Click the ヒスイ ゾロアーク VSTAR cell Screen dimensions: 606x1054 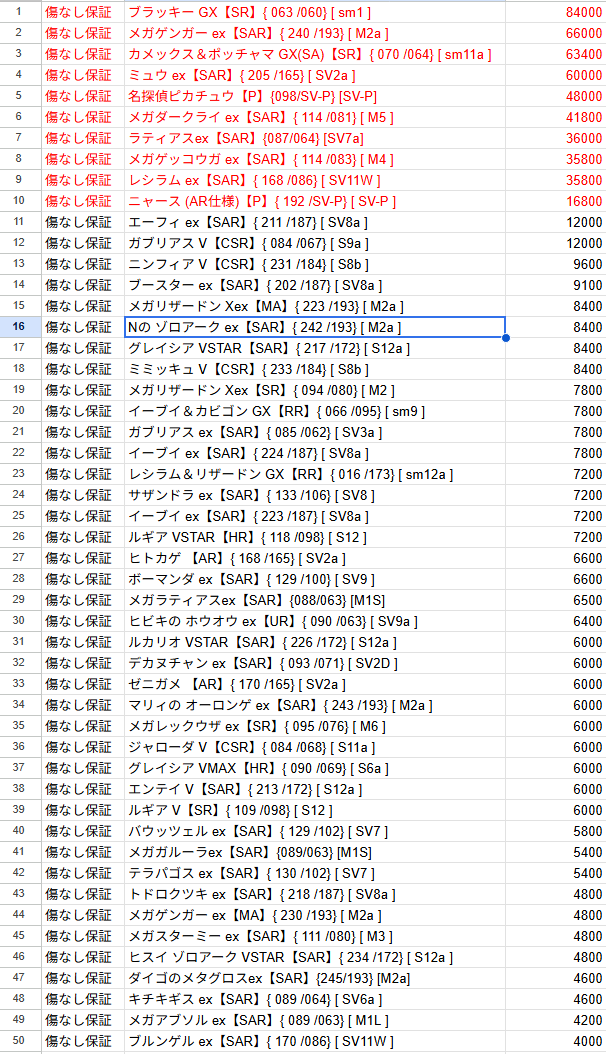314,957
